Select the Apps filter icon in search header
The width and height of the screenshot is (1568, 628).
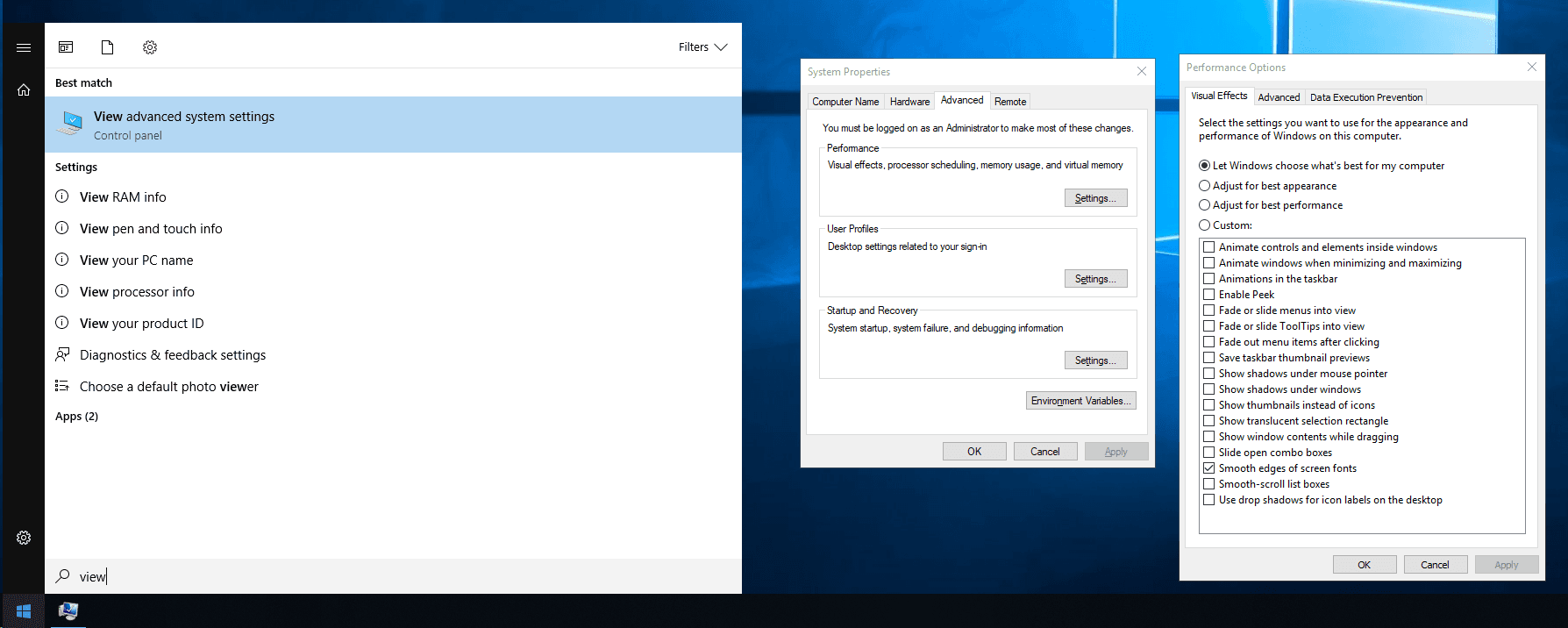click(x=66, y=47)
